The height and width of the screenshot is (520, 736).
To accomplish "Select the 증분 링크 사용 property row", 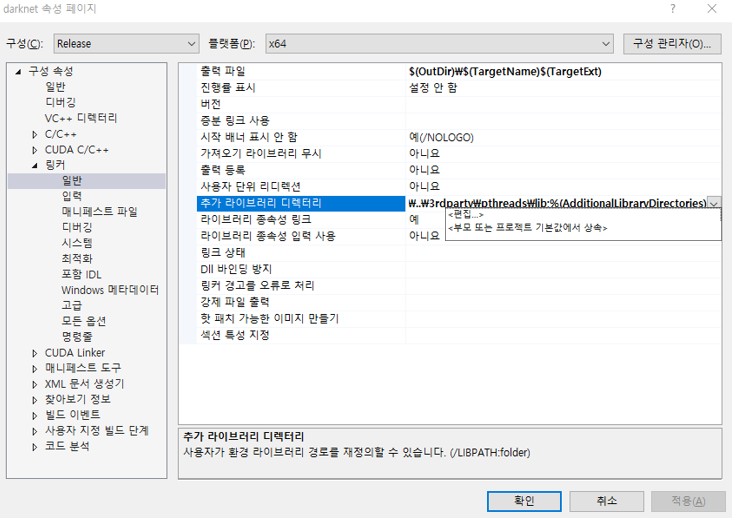I will [459, 121].
